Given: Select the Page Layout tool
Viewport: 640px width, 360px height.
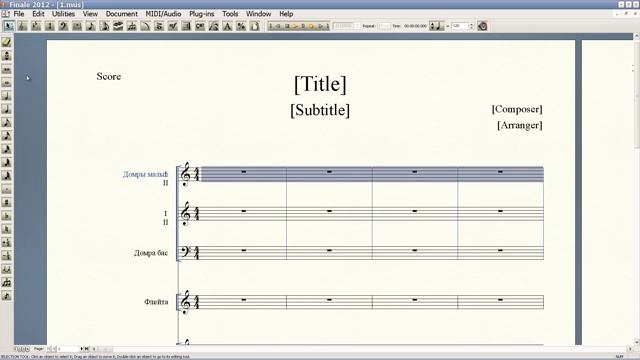Looking at the screenshot, I should pyautogui.click(x=255, y=26).
